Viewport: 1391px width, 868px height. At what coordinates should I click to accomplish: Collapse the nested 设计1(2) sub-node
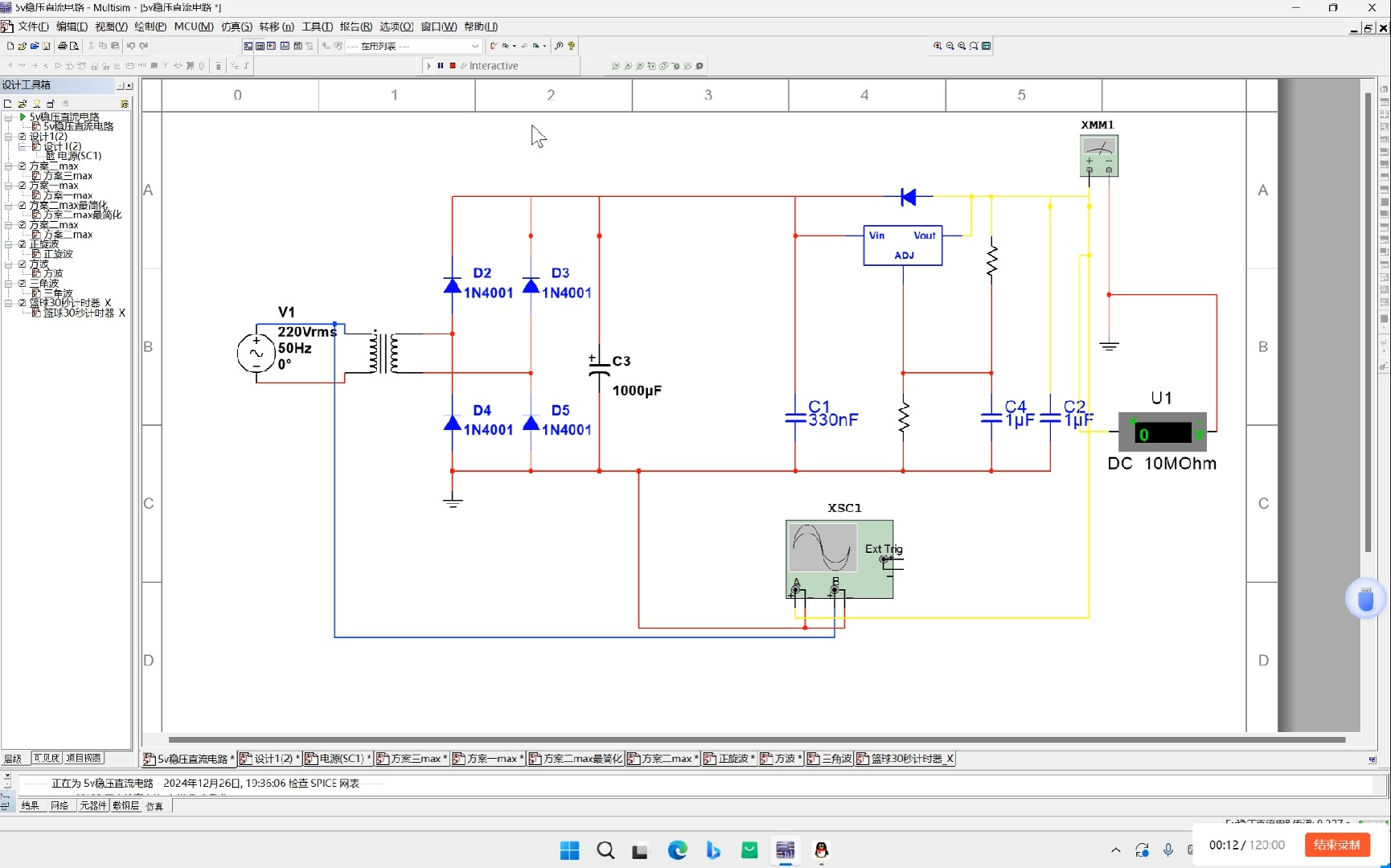click(x=22, y=146)
